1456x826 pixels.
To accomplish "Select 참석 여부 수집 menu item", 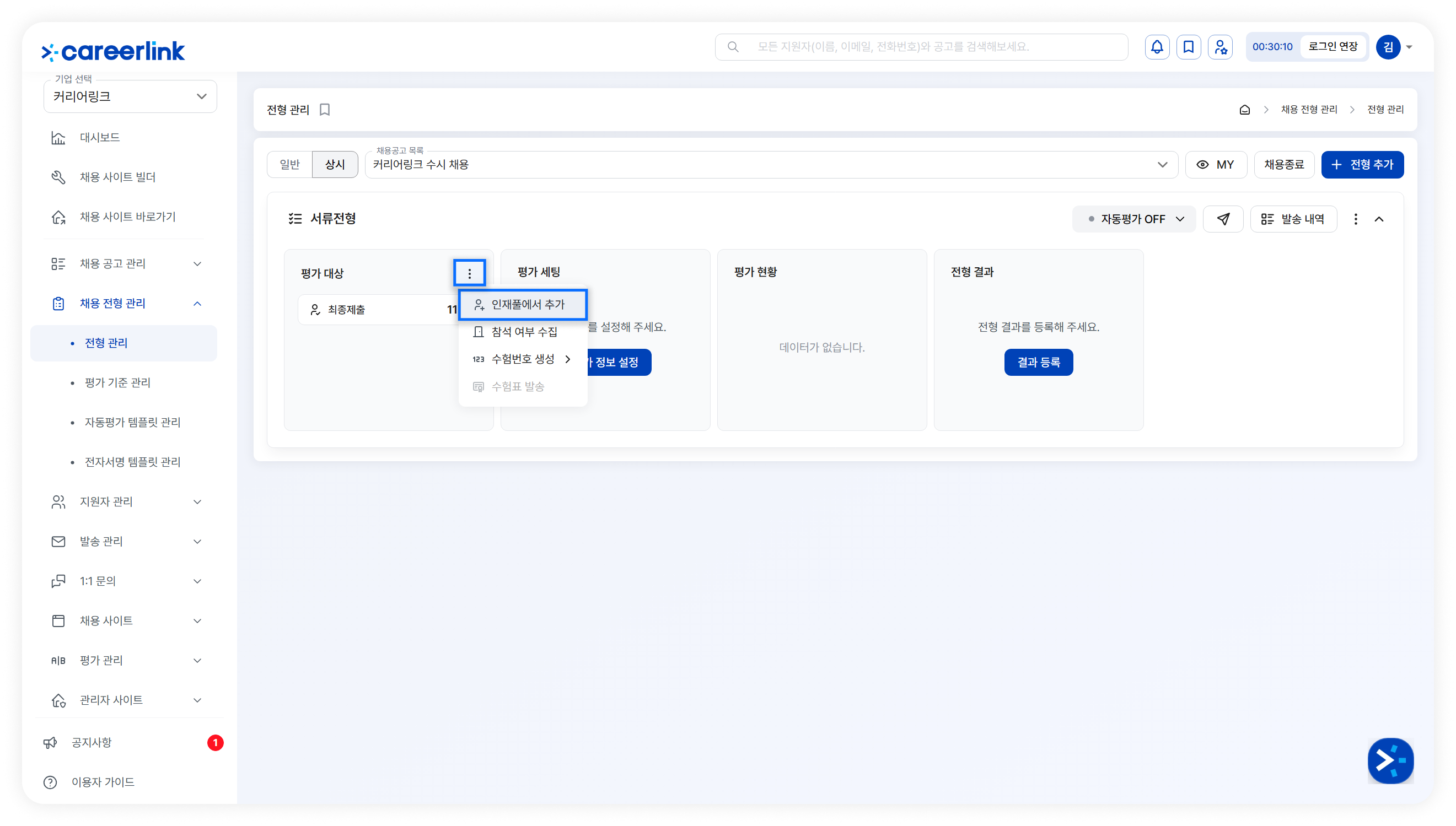I will pyautogui.click(x=523, y=332).
